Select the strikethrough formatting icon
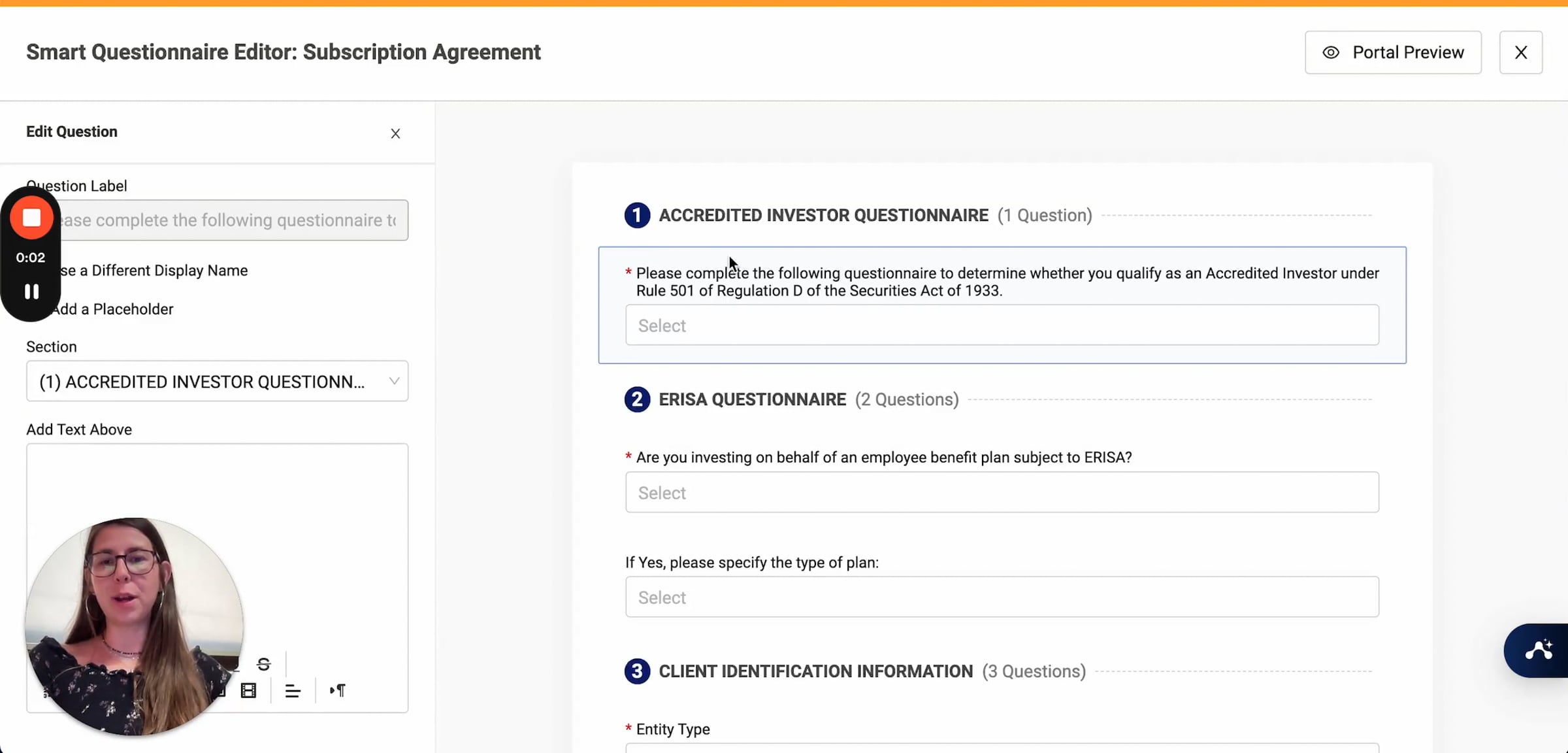This screenshot has height=753, width=1568. coord(264,663)
